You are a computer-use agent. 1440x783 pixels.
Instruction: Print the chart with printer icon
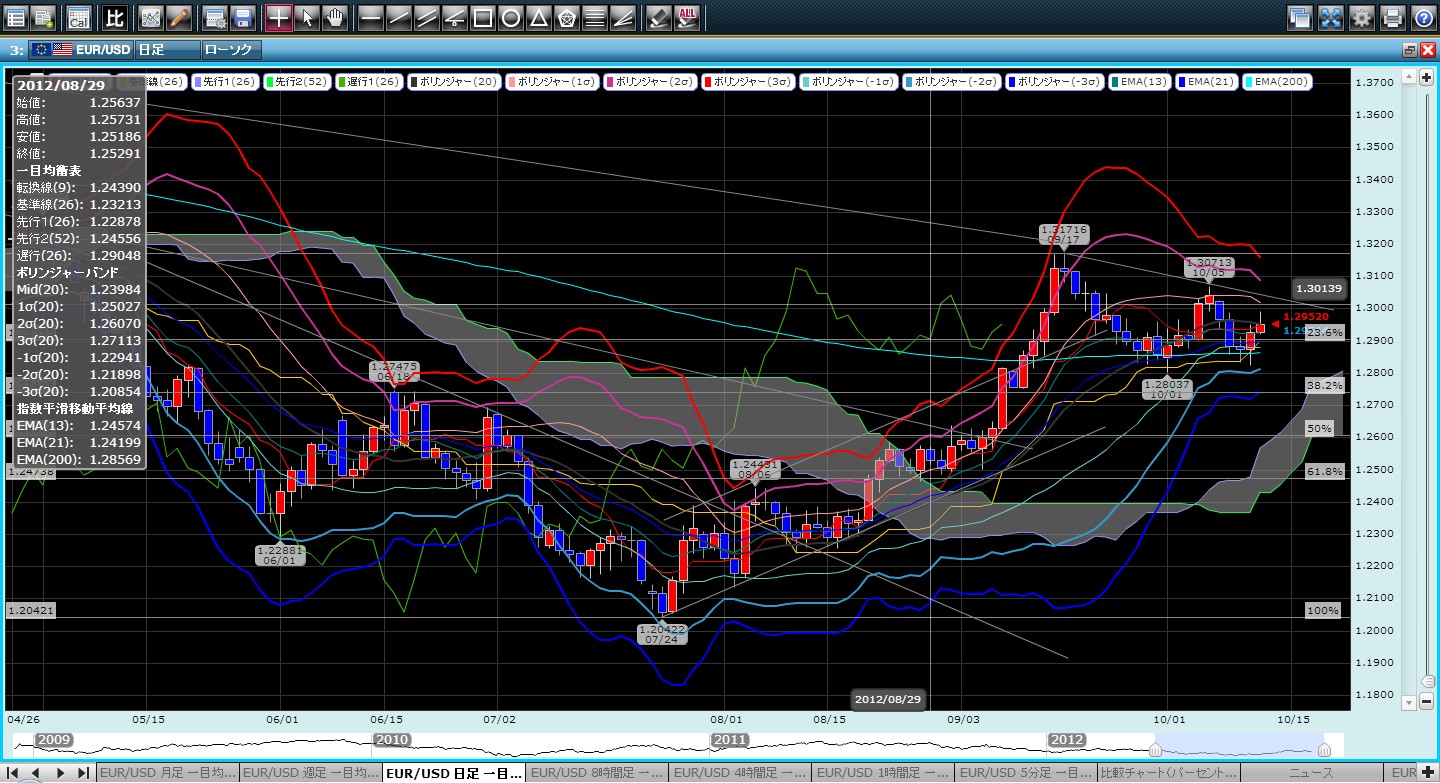click(1392, 17)
